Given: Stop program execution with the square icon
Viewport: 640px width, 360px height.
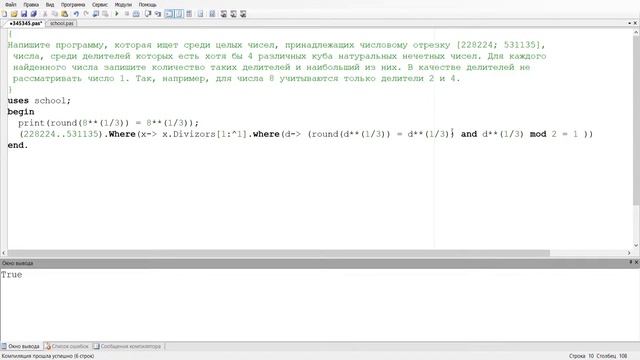Looking at the screenshot, I should pos(127,14).
